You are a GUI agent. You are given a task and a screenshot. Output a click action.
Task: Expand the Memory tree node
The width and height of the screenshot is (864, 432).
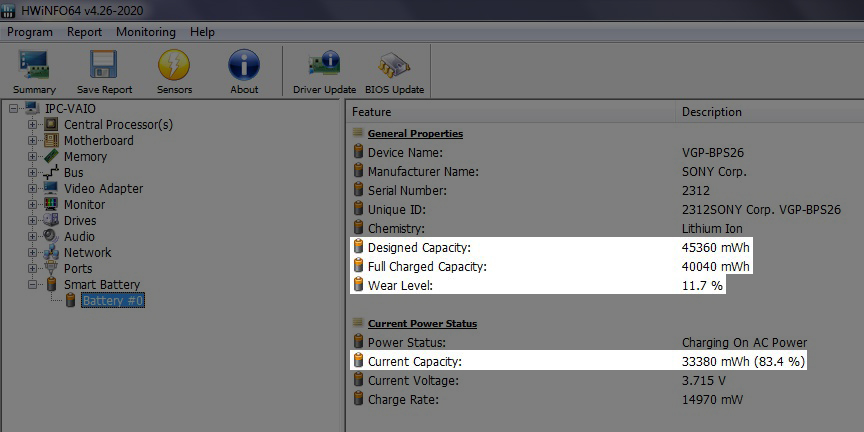click(x=33, y=156)
